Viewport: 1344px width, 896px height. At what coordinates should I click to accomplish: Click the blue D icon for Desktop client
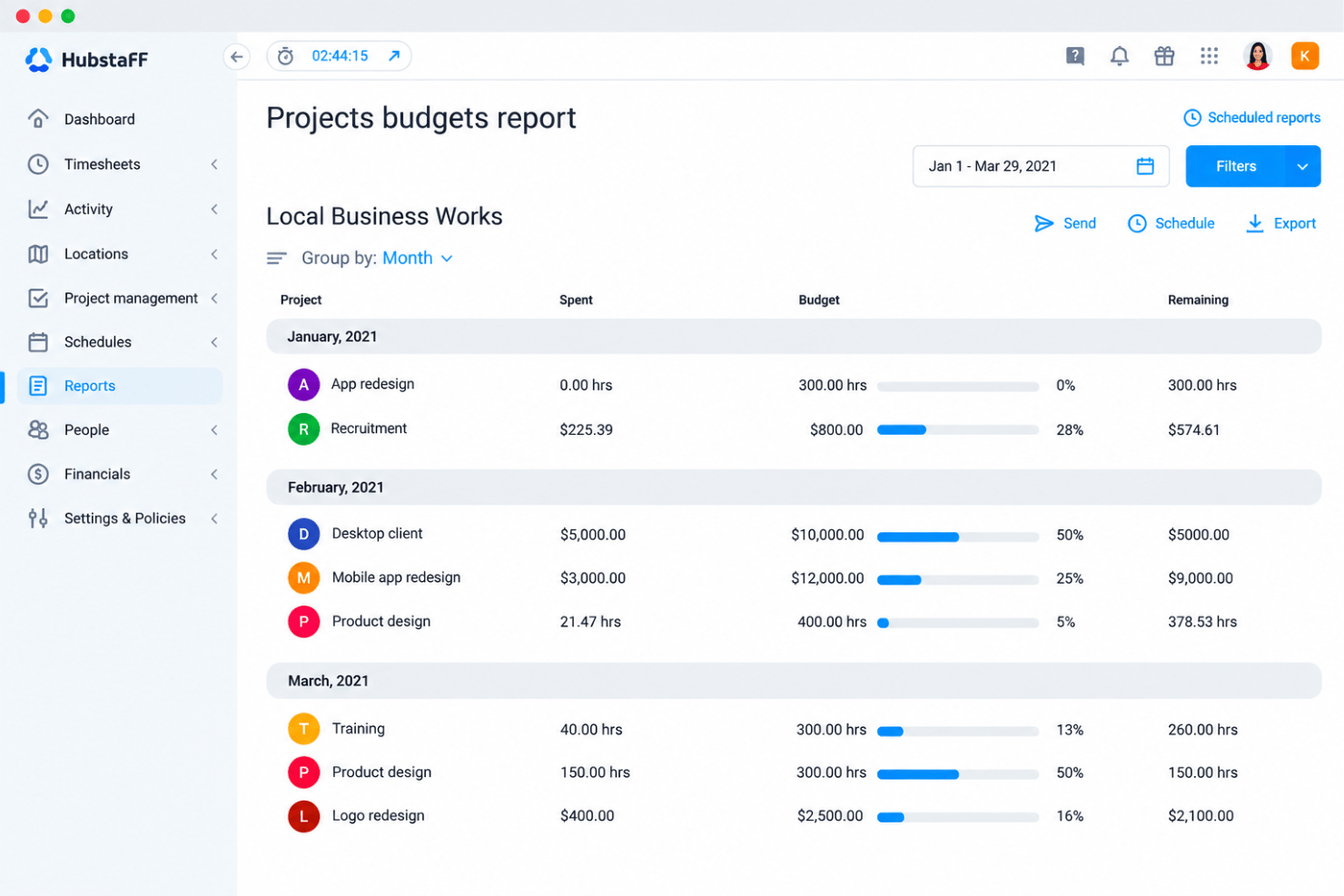(303, 534)
